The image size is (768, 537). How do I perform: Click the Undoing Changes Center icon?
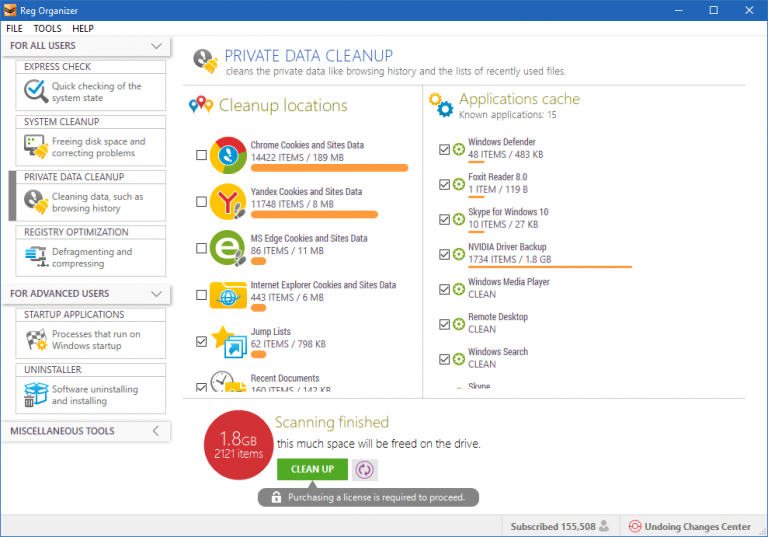(x=635, y=526)
